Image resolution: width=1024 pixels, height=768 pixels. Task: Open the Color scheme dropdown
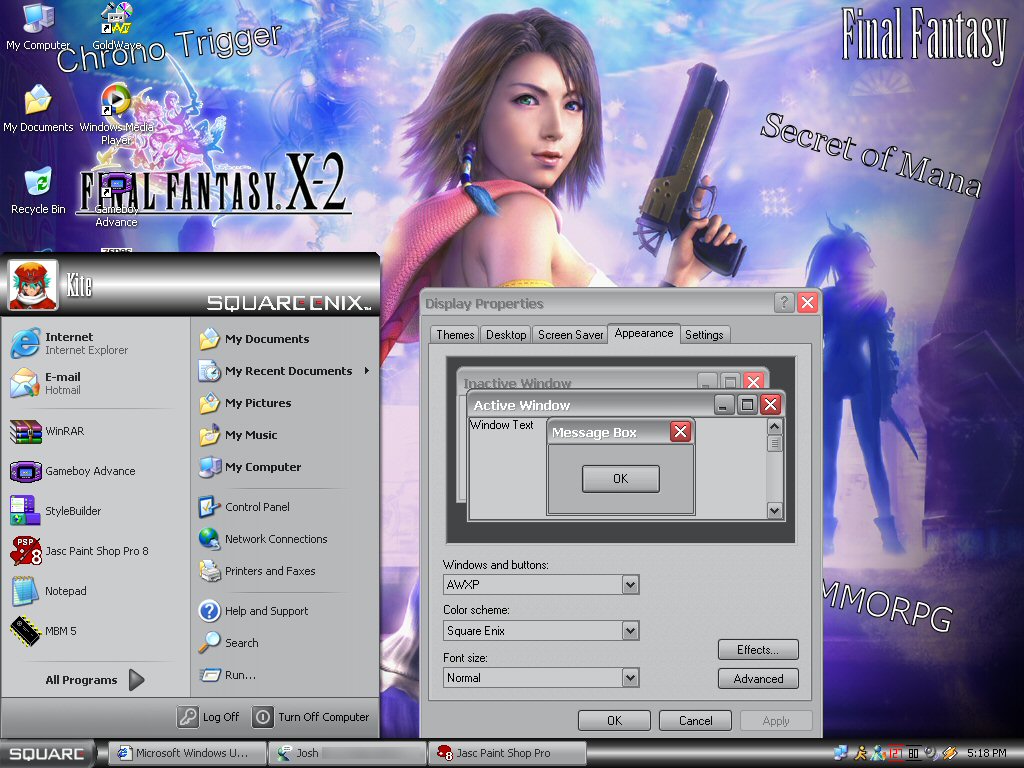630,631
